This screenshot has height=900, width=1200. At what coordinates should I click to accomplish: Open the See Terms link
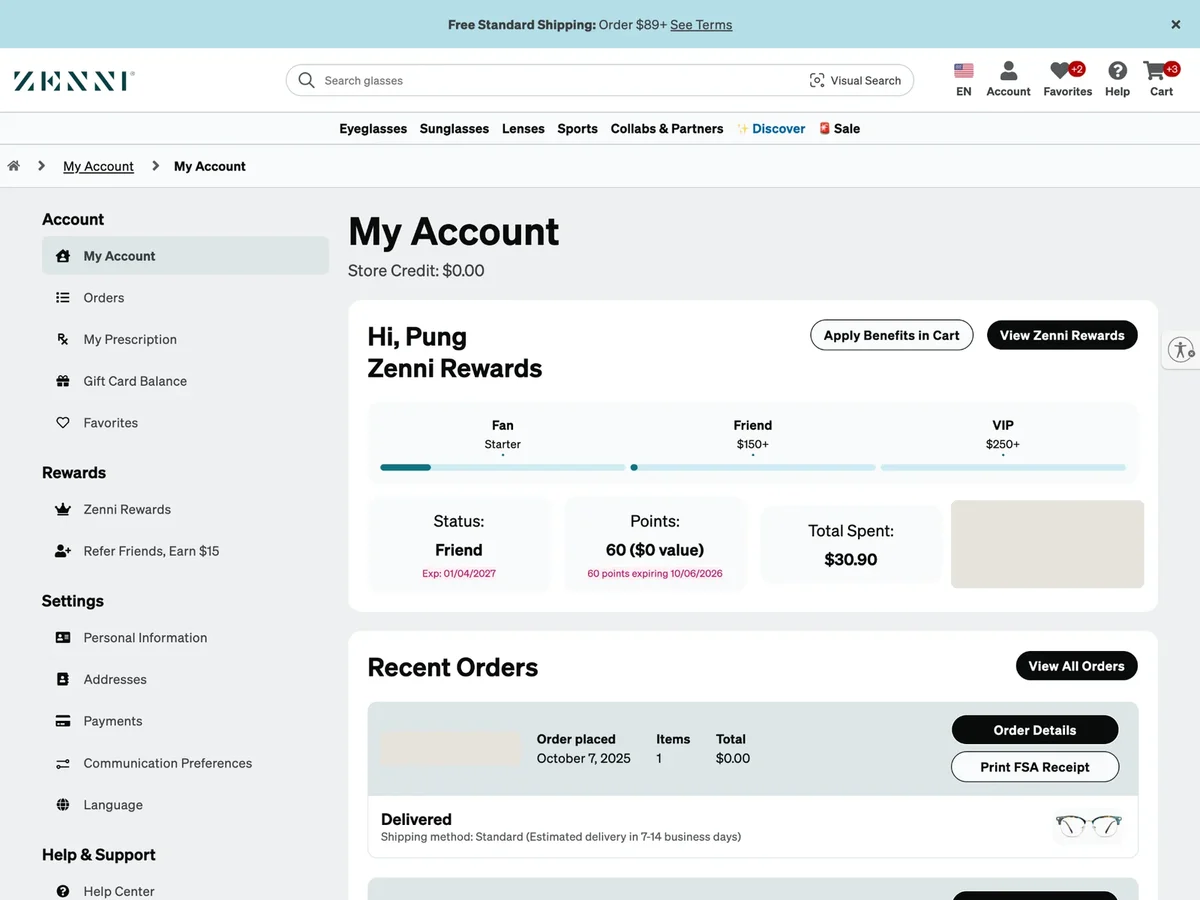pyautogui.click(x=701, y=25)
